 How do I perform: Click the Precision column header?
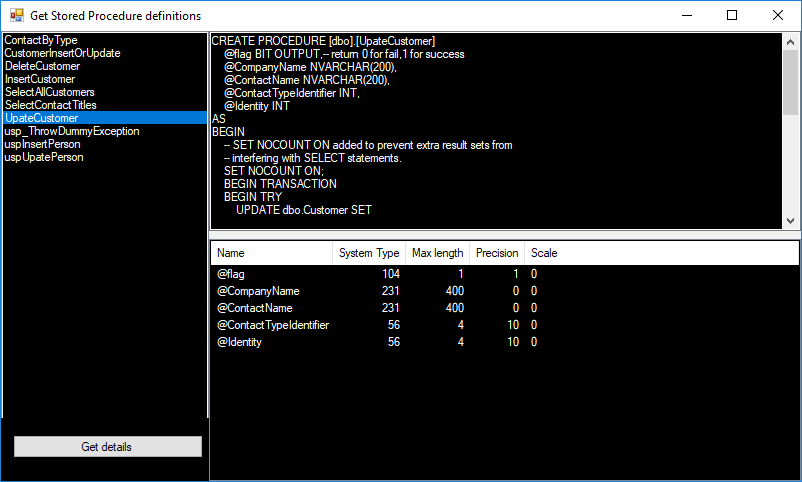(497, 253)
